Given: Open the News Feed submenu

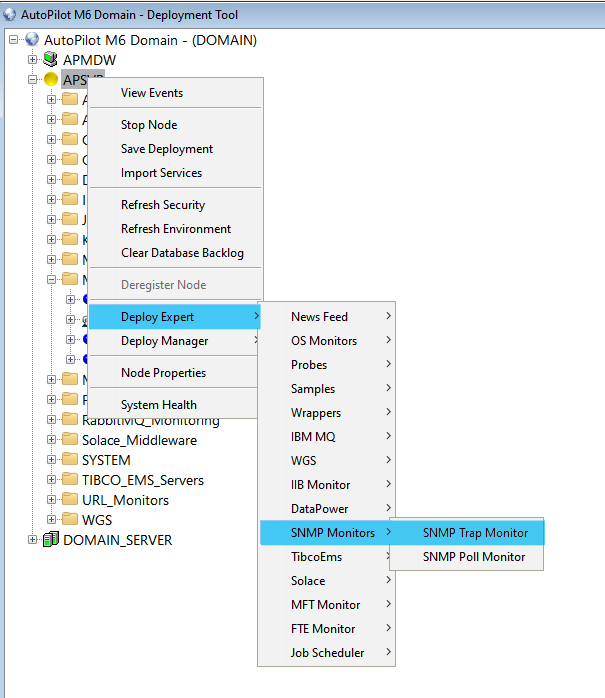Looking at the screenshot, I should point(327,317).
